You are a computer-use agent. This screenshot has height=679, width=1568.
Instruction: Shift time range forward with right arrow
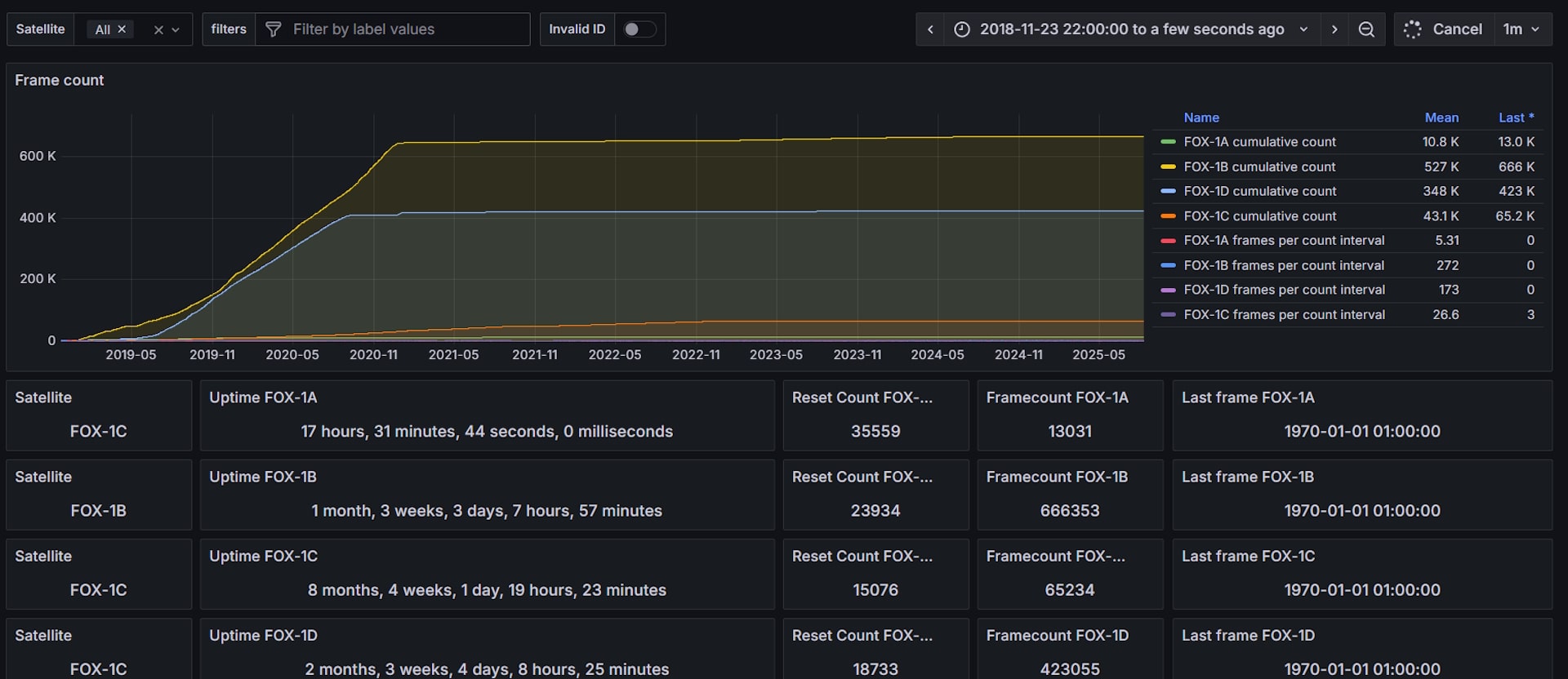1334,29
